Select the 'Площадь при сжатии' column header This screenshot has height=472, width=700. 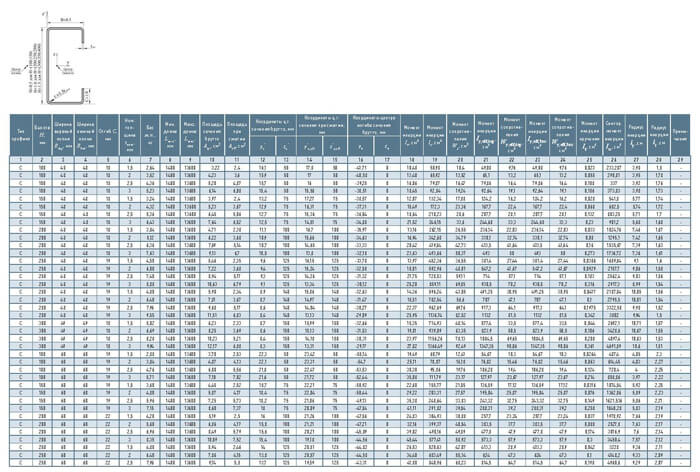(237, 135)
